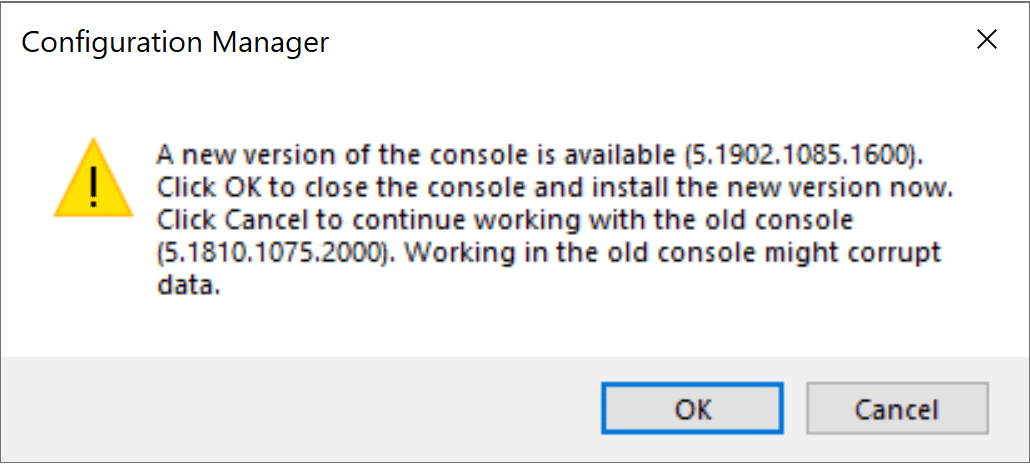The image size is (1030, 467).
Task: Click the word "data." on the last line
Action: tap(187, 285)
